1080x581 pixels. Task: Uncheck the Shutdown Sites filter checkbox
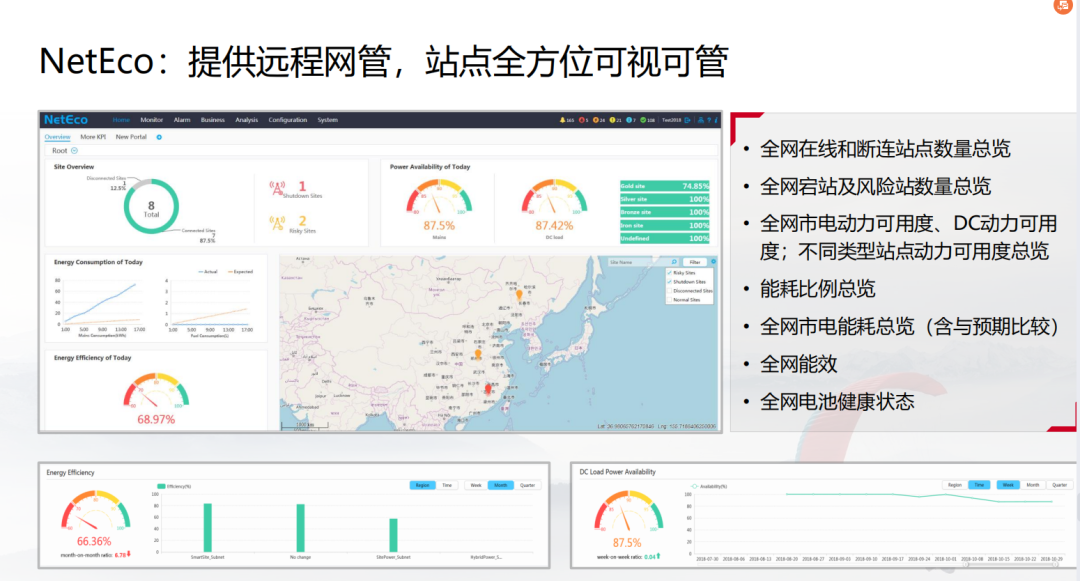[669, 282]
